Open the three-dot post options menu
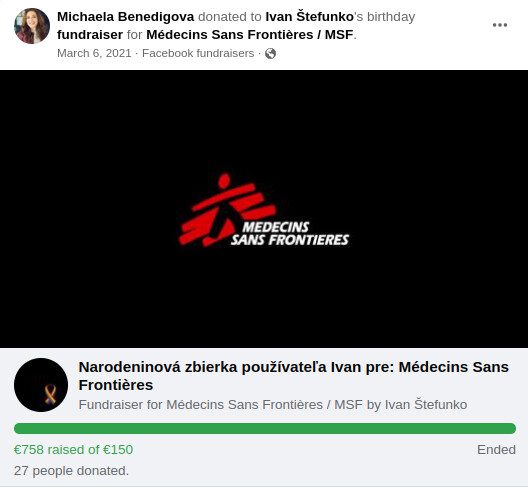This screenshot has height=490, width=528. (x=500, y=25)
